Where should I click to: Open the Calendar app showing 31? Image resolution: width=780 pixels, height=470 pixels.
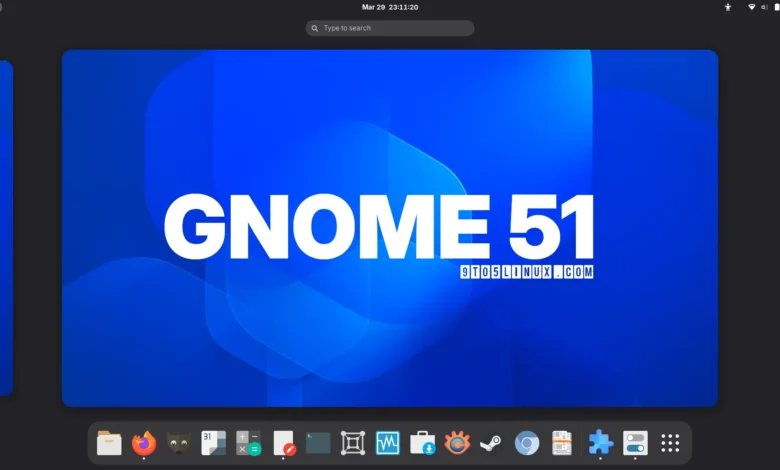pyautogui.click(x=213, y=443)
